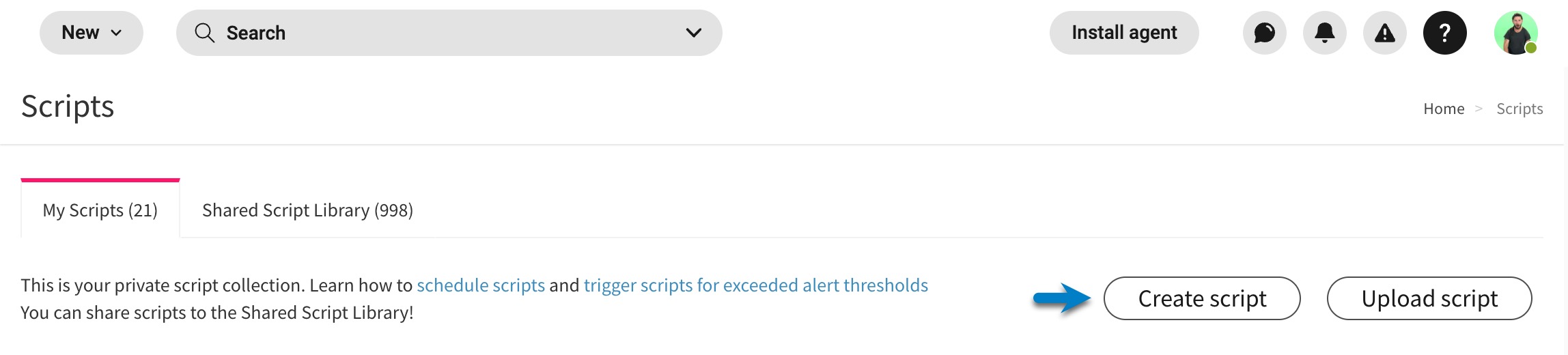Open the schedule scripts link
1568x355 pixels.
point(481,285)
